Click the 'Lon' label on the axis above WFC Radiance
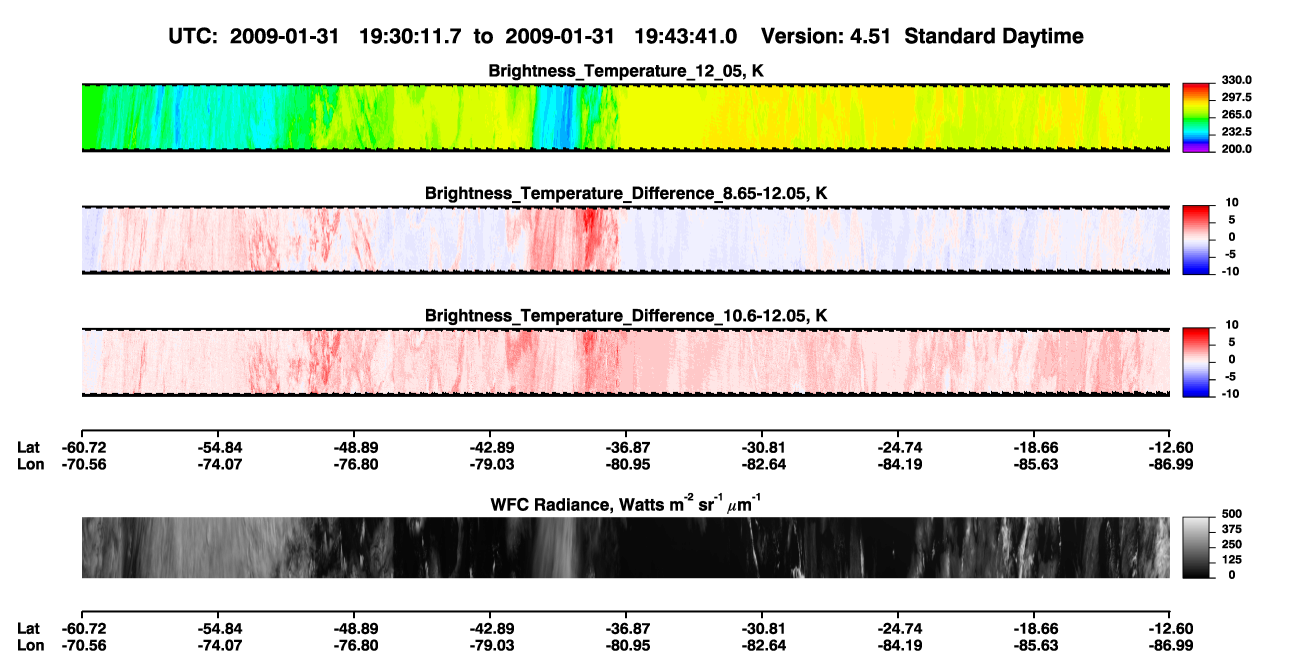1300x667 pixels. pos(30,463)
